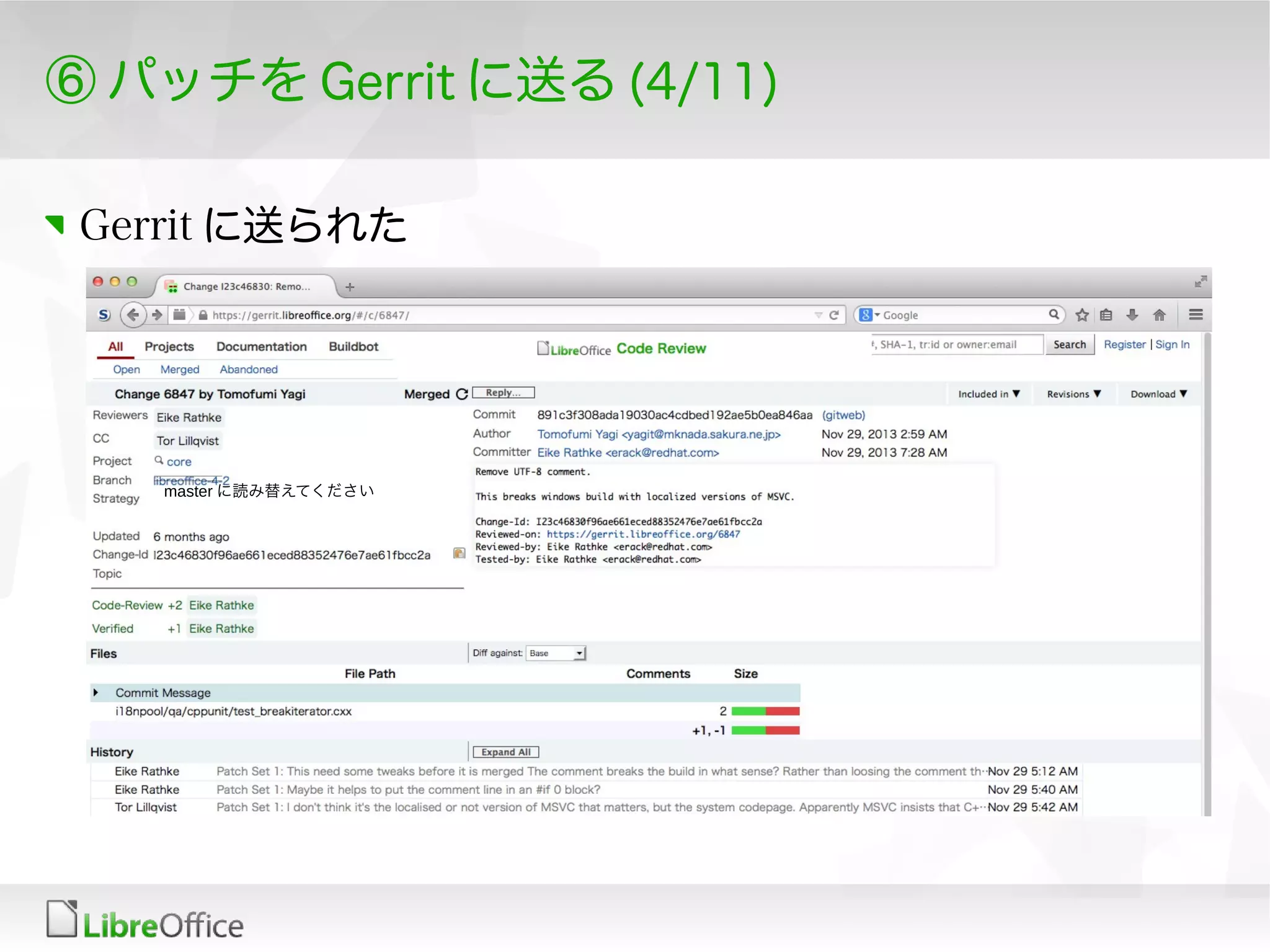Open the Buildbot menu tab
1270x952 pixels.
tap(353, 347)
